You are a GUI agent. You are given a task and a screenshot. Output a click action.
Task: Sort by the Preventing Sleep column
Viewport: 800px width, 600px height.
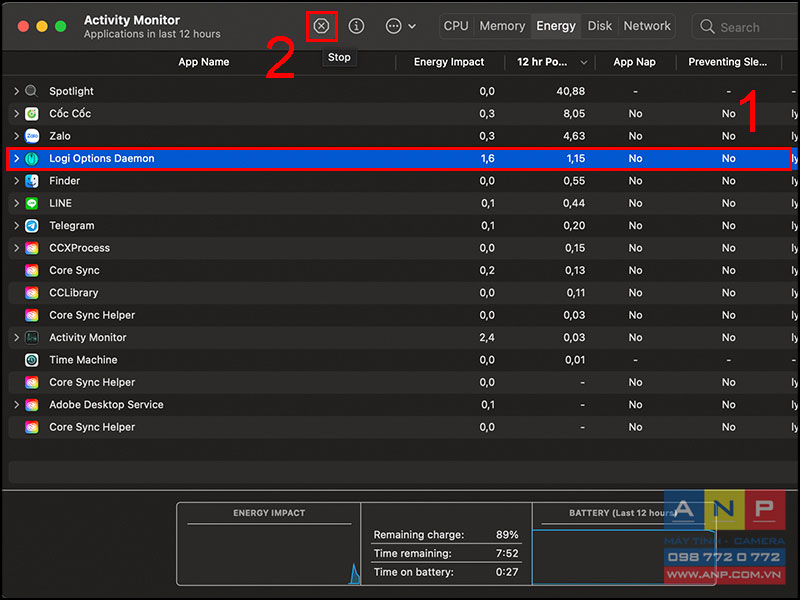pyautogui.click(x=728, y=62)
